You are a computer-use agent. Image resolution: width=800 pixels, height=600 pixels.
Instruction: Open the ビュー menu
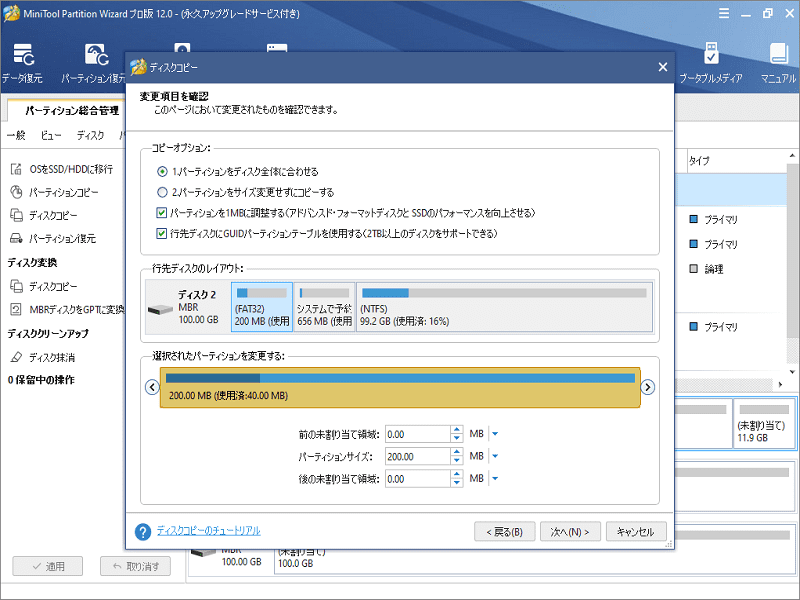tap(51, 135)
